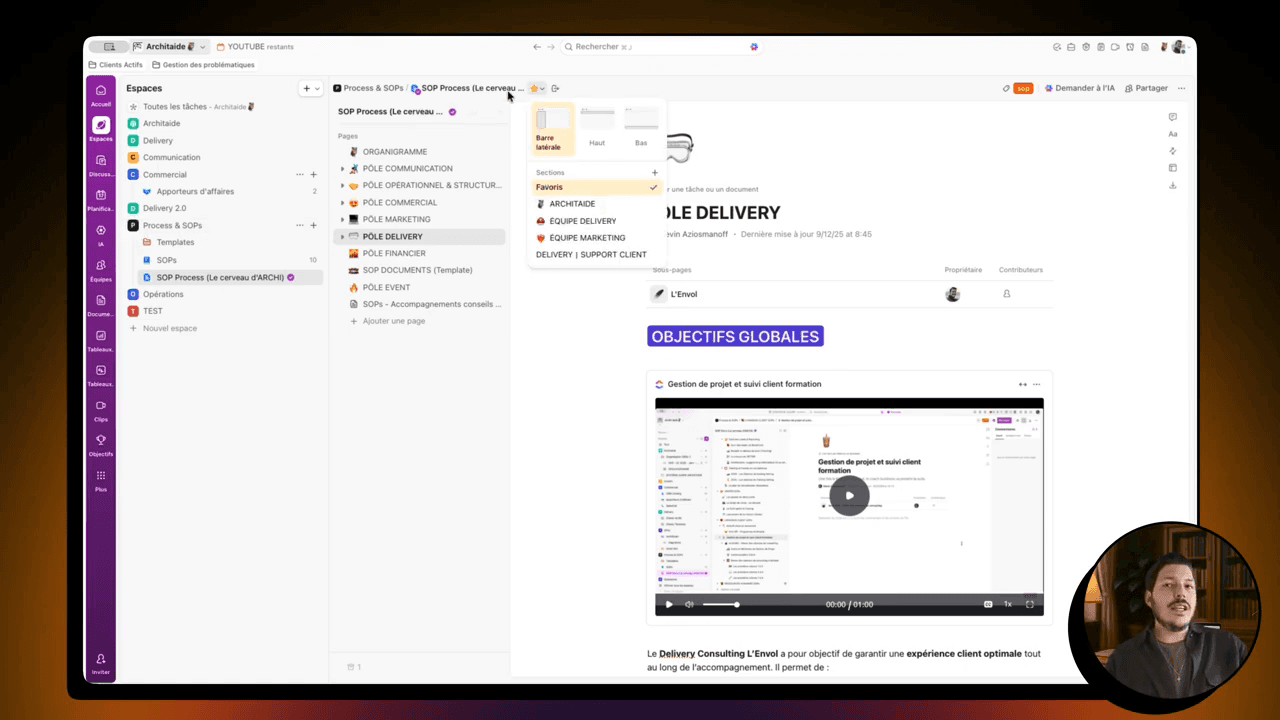
Task: Mute the embedded video audio
Action: coord(689,604)
